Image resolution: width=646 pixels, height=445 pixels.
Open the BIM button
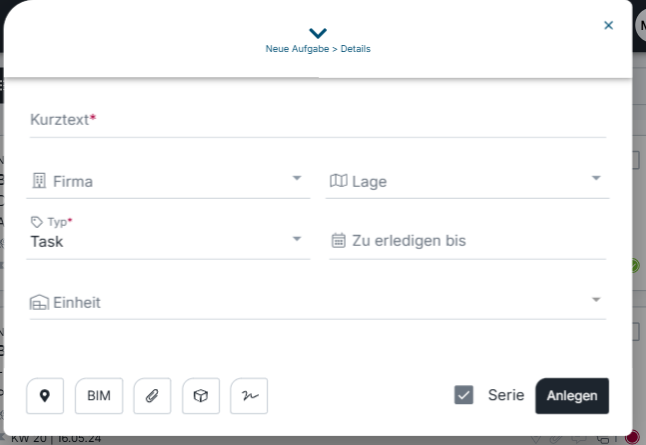coord(99,396)
